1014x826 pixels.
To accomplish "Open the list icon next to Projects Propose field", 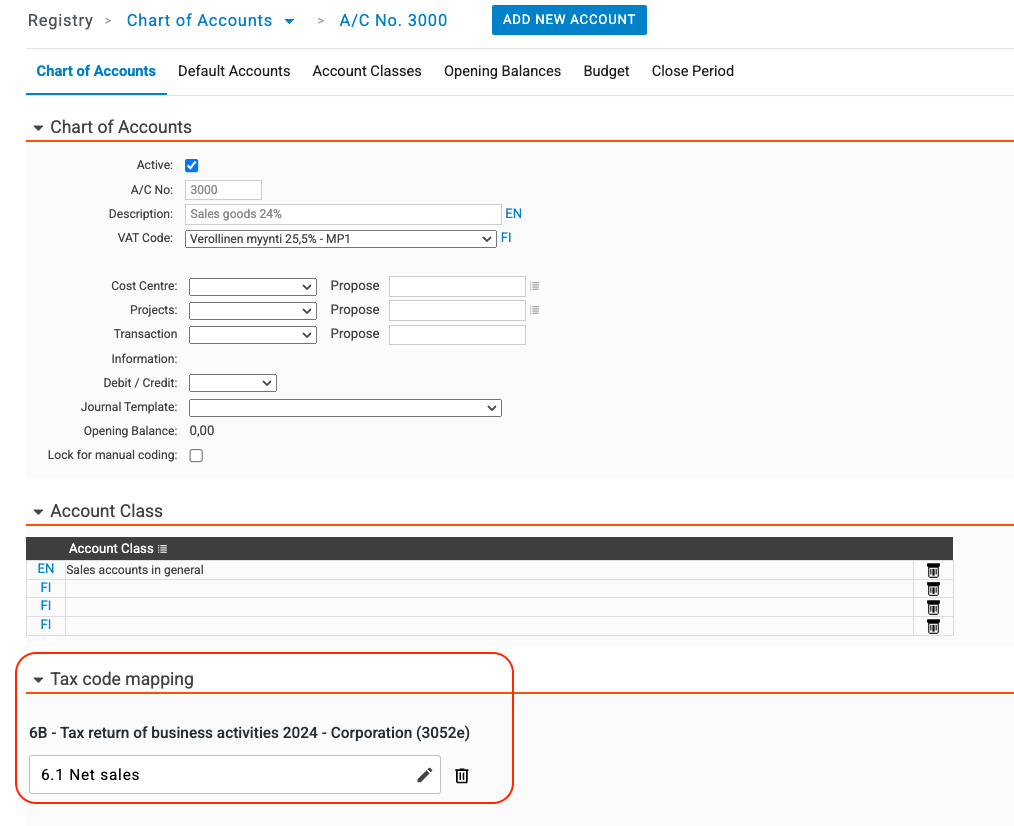I will coord(535,310).
